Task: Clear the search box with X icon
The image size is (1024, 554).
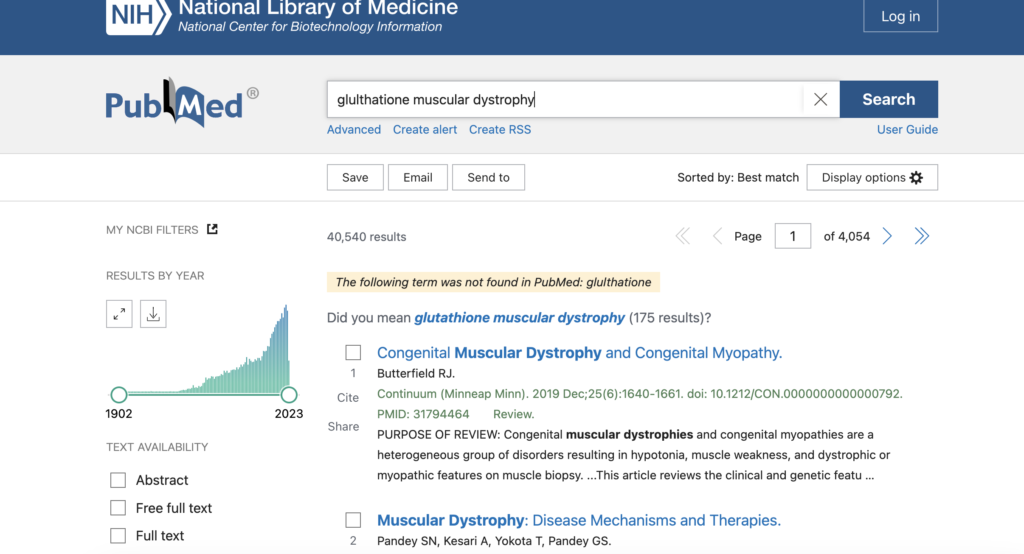Action: 820,99
